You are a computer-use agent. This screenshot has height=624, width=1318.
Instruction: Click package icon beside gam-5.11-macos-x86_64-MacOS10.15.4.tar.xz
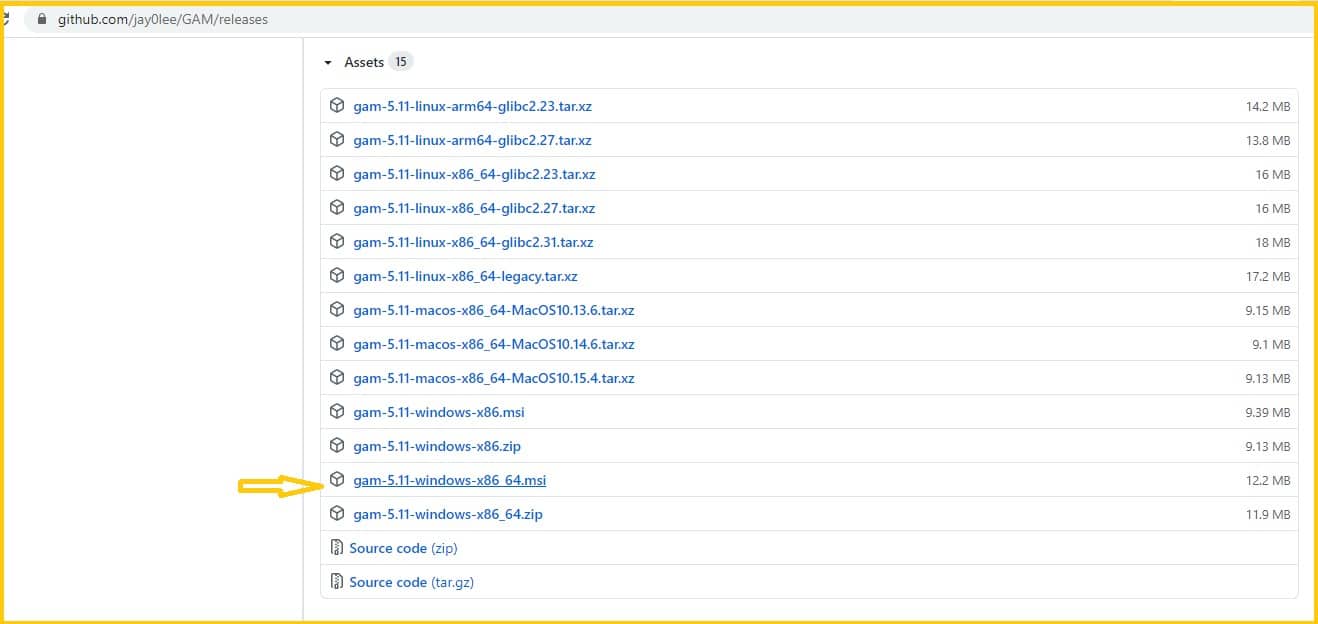pyautogui.click(x=337, y=378)
